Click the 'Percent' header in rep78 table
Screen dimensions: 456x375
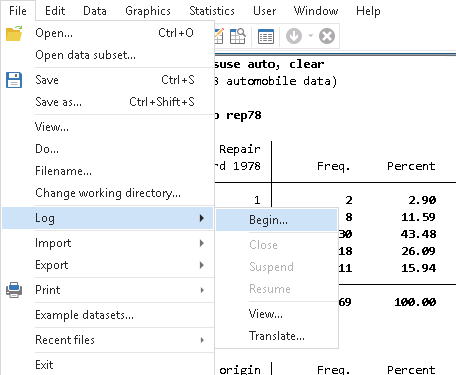(x=411, y=166)
